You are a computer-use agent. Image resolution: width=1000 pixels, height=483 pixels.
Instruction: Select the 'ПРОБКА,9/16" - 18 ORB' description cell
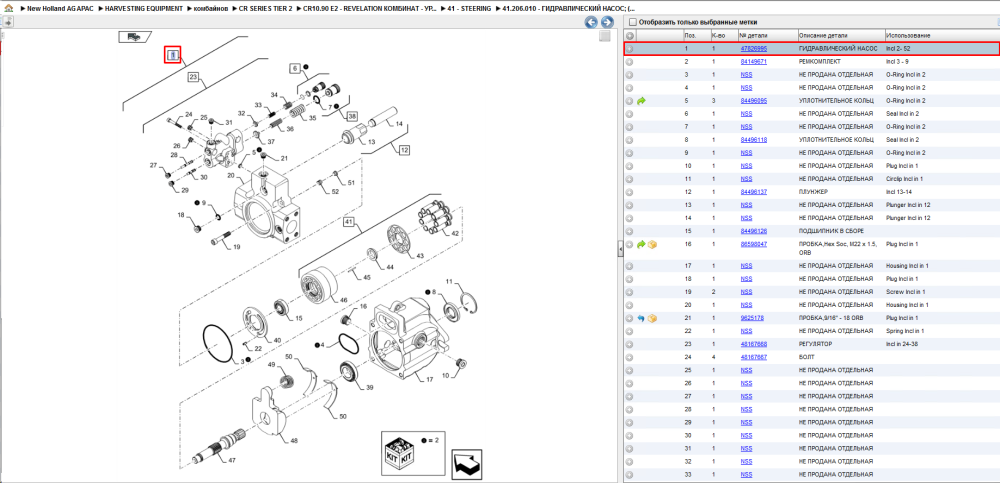pyautogui.click(x=840, y=318)
